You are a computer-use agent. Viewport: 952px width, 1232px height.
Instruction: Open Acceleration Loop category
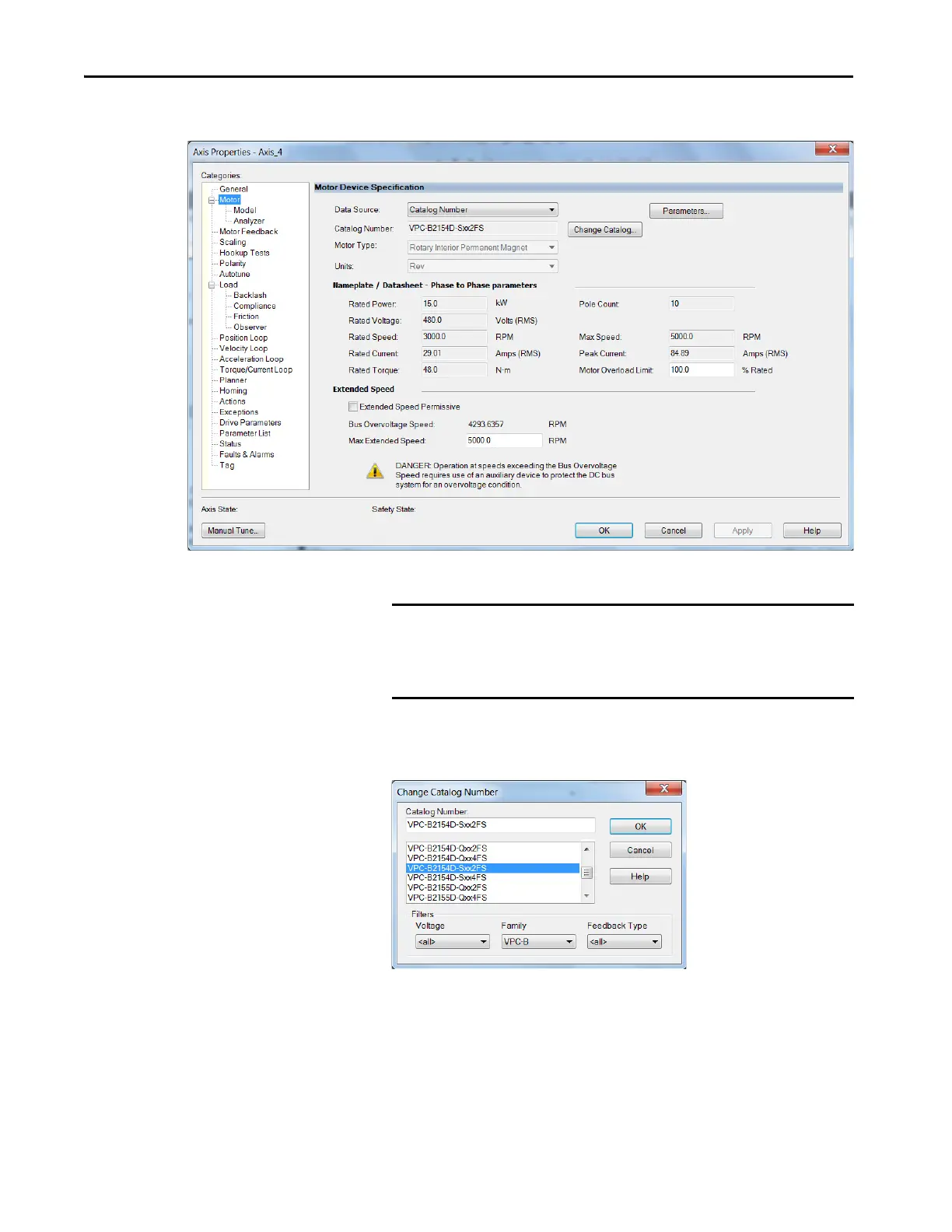251,359
